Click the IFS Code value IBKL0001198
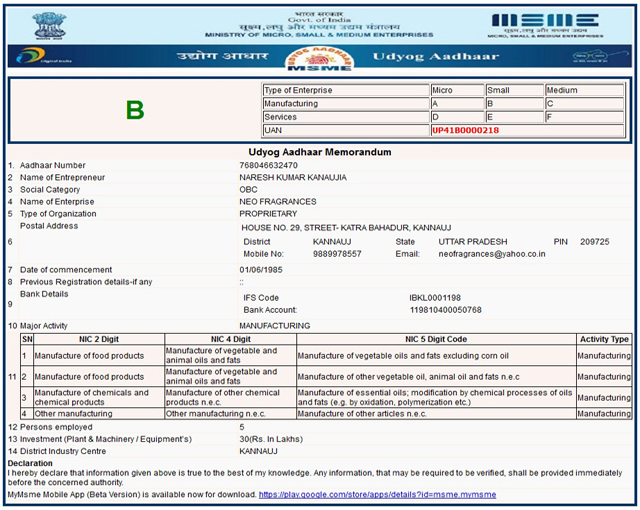Image resolution: width=640 pixels, height=510 pixels. coord(436,298)
